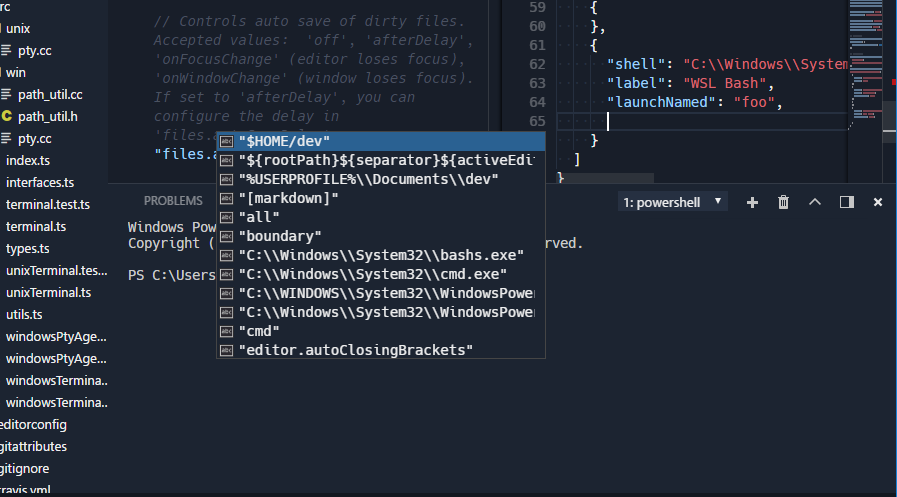This screenshot has height=497, width=897.
Task: Open the .gitignore file
Action: (25, 469)
